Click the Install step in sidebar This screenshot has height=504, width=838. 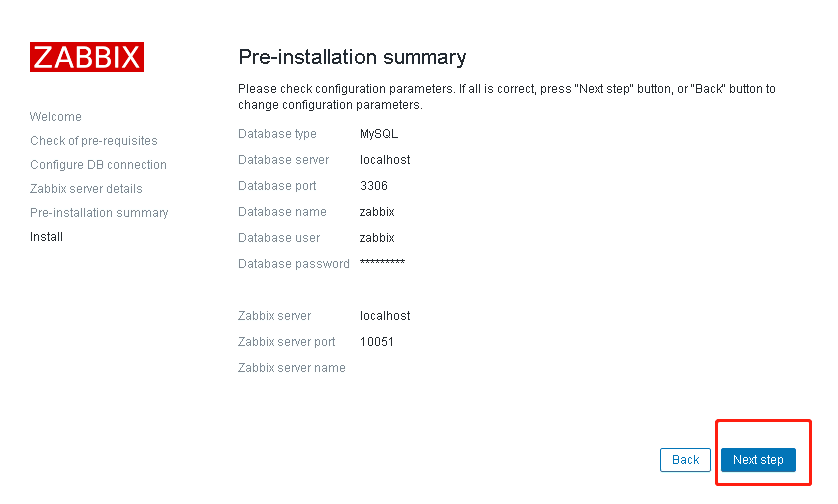coord(46,237)
